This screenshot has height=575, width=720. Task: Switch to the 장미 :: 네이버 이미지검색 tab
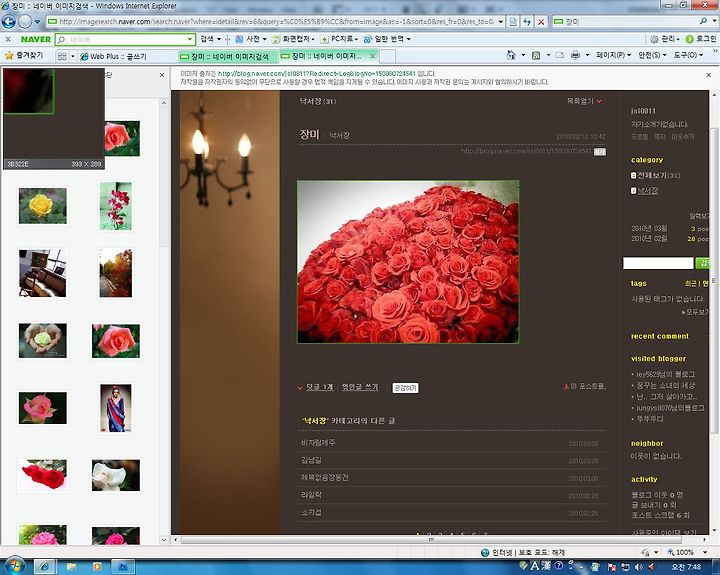pyautogui.click(x=228, y=56)
